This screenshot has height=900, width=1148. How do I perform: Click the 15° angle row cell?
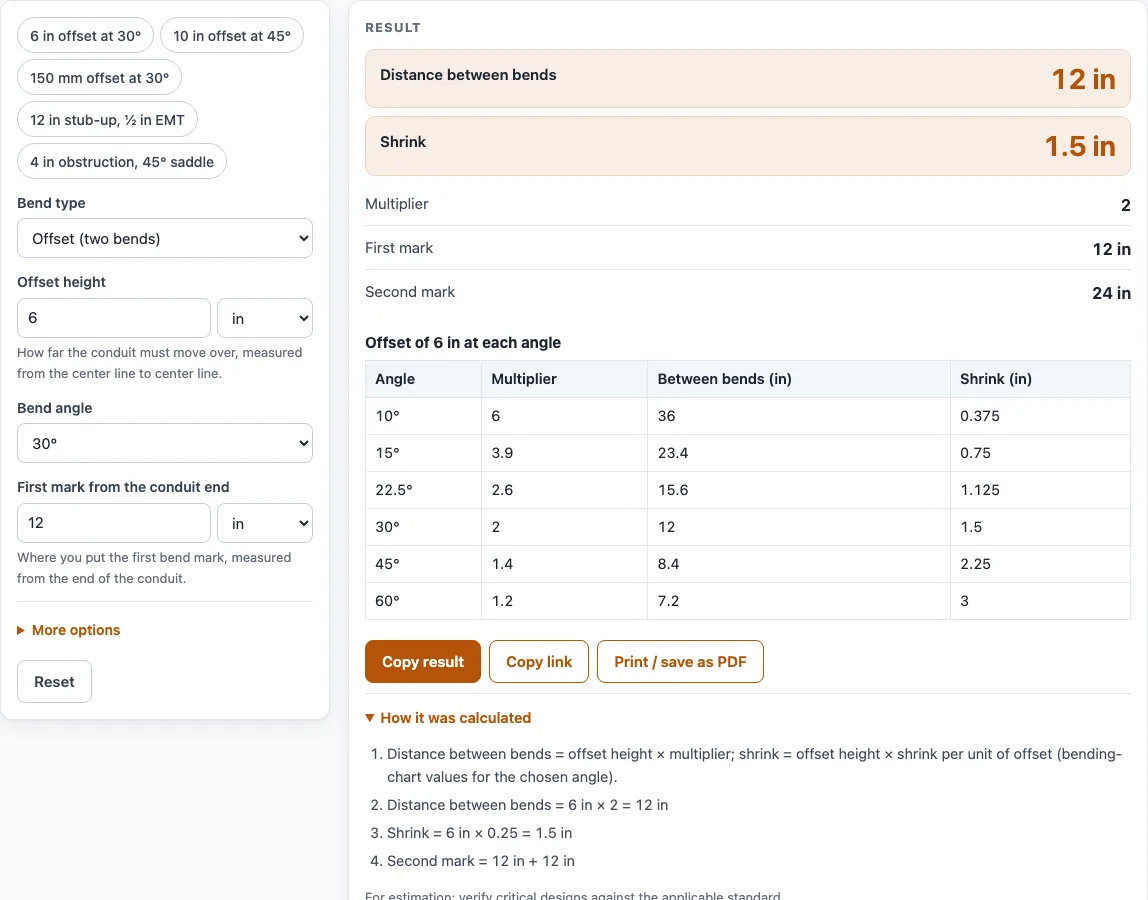click(423, 453)
